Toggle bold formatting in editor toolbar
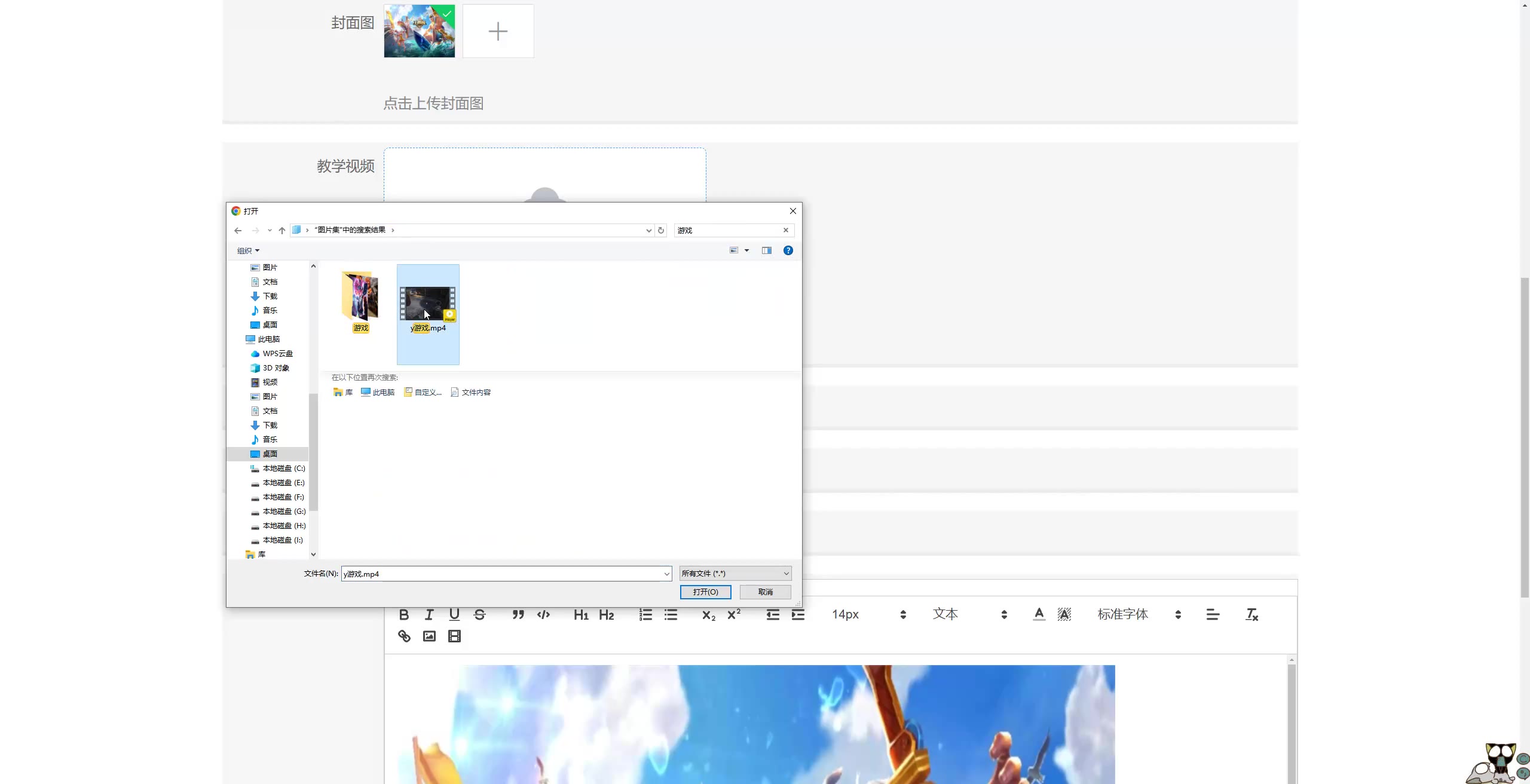Screen dimensions: 1530x784 [403, 614]
